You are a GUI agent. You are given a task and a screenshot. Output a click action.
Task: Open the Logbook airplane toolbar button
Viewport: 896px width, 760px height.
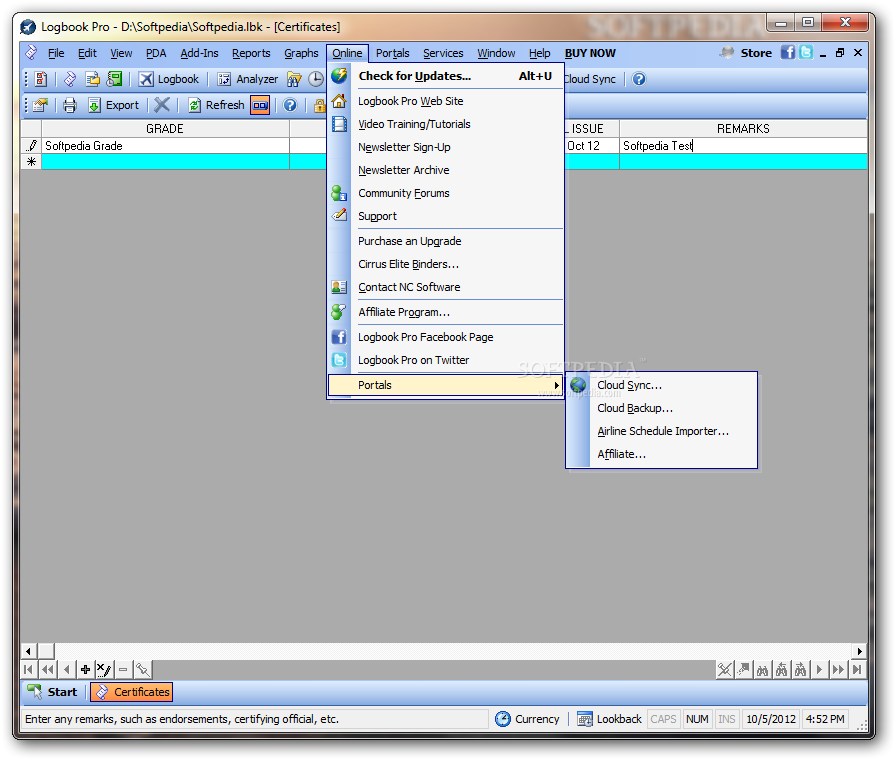click(x=169, y=79)
